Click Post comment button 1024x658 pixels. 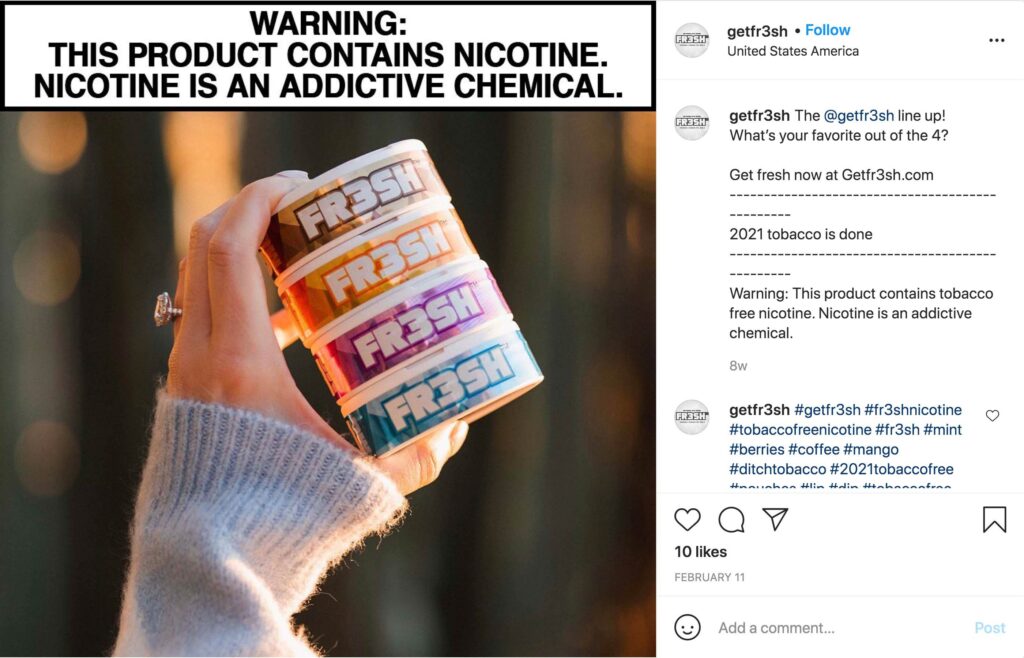[x=989, y=627]
